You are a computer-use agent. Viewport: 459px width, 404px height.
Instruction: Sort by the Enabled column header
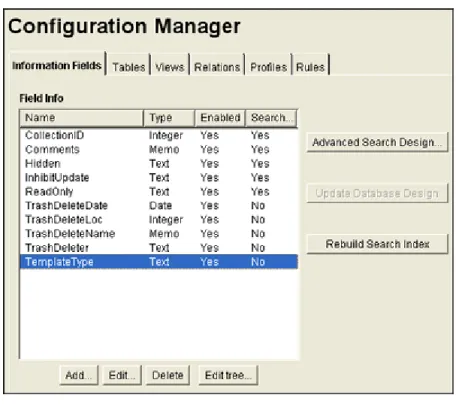(220, 118)
